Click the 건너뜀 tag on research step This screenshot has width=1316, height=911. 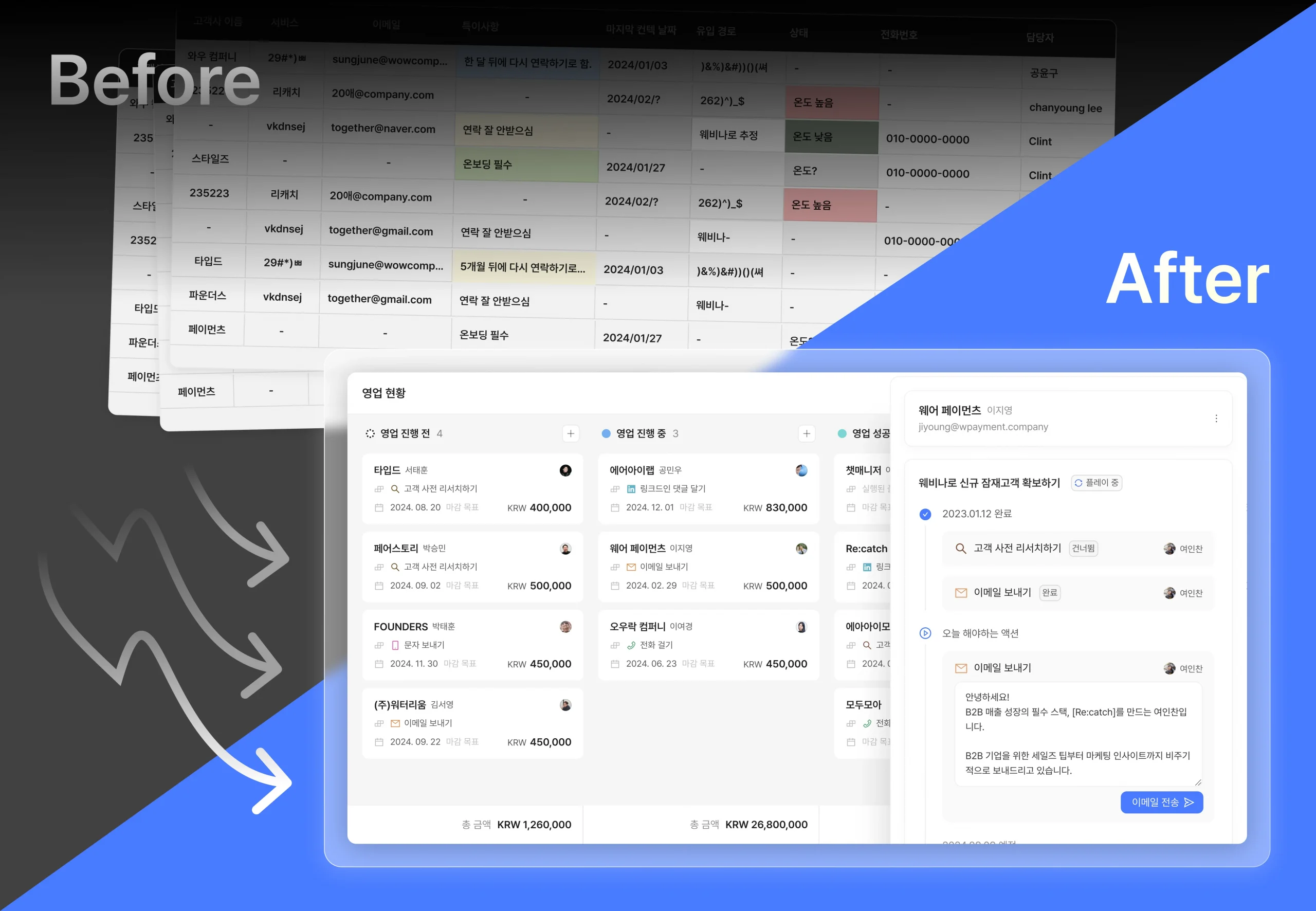coord(1083,549)
